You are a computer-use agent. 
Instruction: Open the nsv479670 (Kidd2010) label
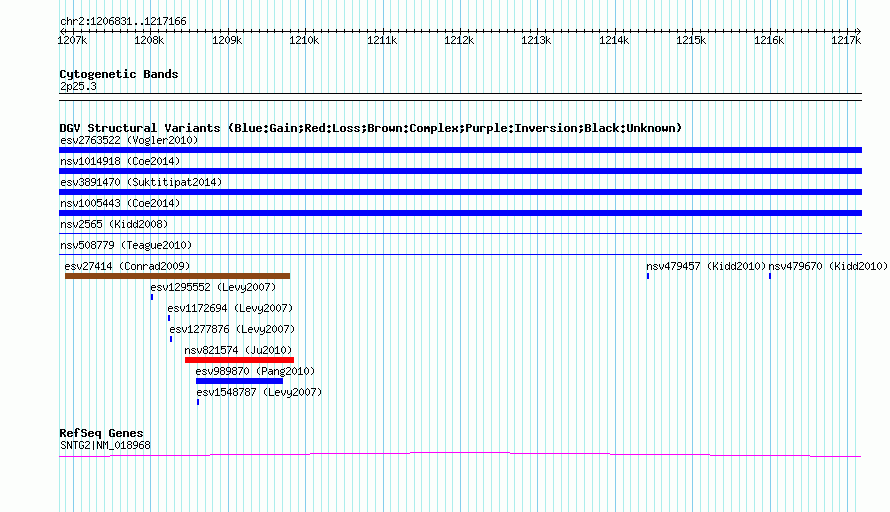828,266
